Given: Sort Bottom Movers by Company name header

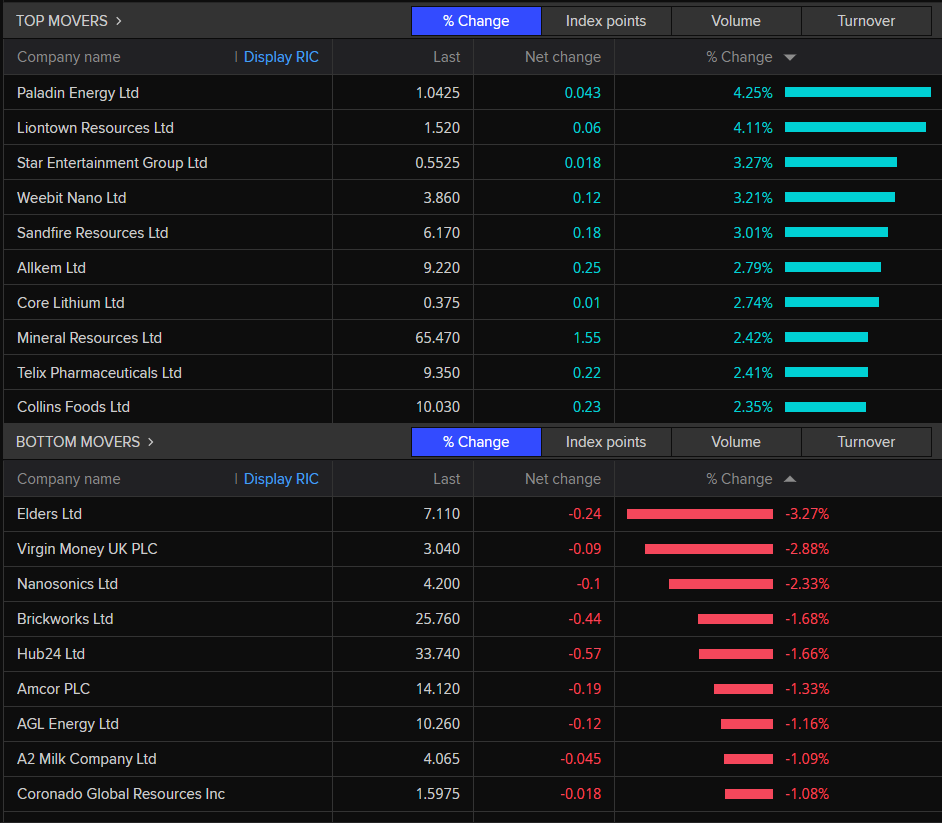Looking at the screenshot, I should click(x=68, y=479).
